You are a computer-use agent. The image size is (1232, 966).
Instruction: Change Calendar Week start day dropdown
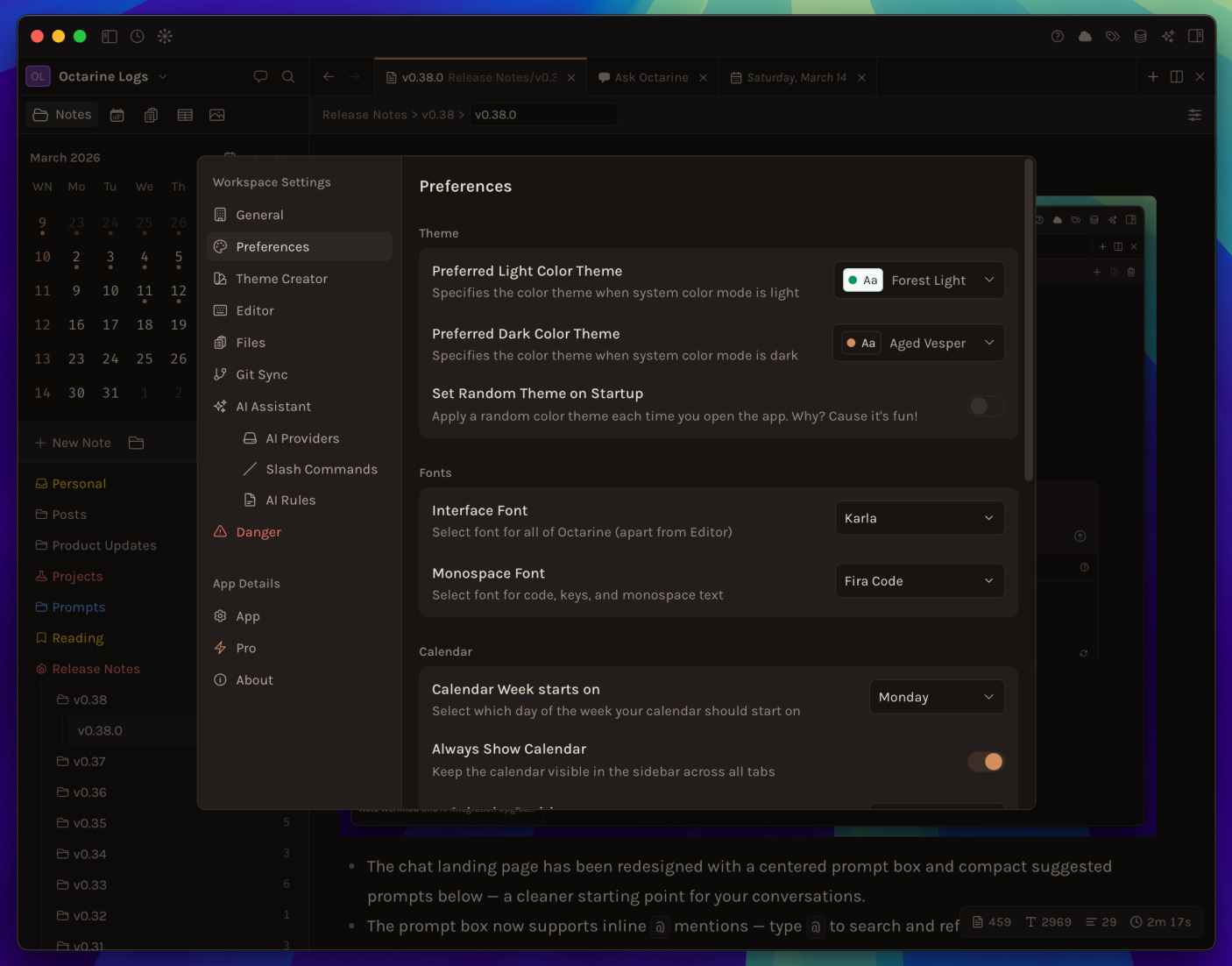point(937,697)
